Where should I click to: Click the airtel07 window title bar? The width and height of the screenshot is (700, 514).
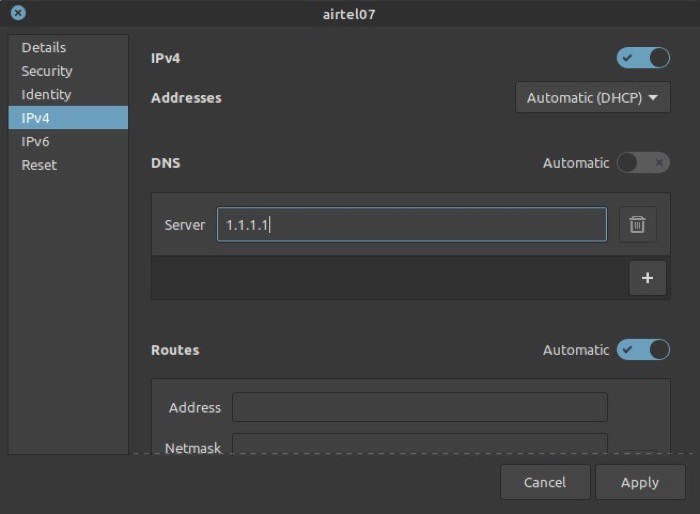350,14
